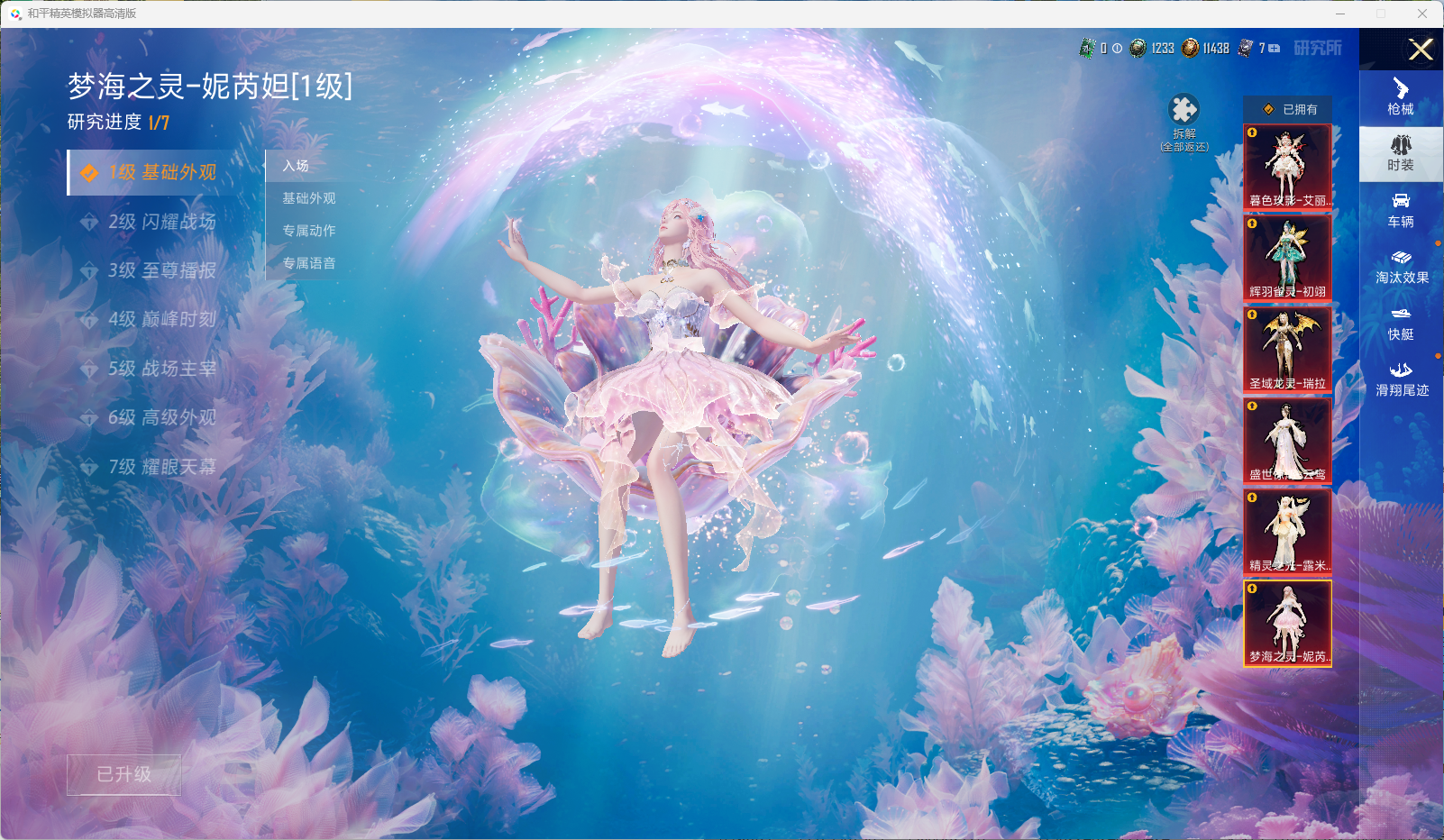The width and height of the screenshot is (1444, 840).
Task: Click the 拆解 puzzle-piece dismantle icon
Action: (x=1184, y=111)
